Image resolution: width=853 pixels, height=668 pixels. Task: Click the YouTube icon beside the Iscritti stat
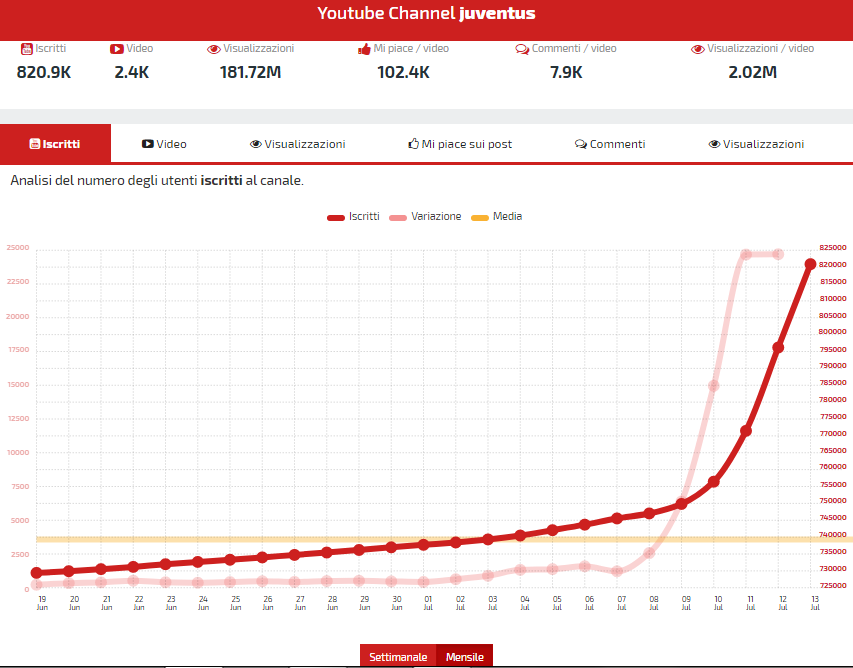pyautogui.click(x=27, y=49)
